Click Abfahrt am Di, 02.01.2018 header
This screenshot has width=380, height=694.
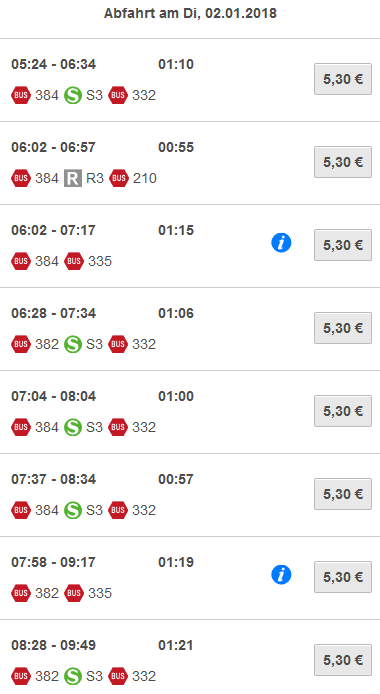(x=190, y=13)
